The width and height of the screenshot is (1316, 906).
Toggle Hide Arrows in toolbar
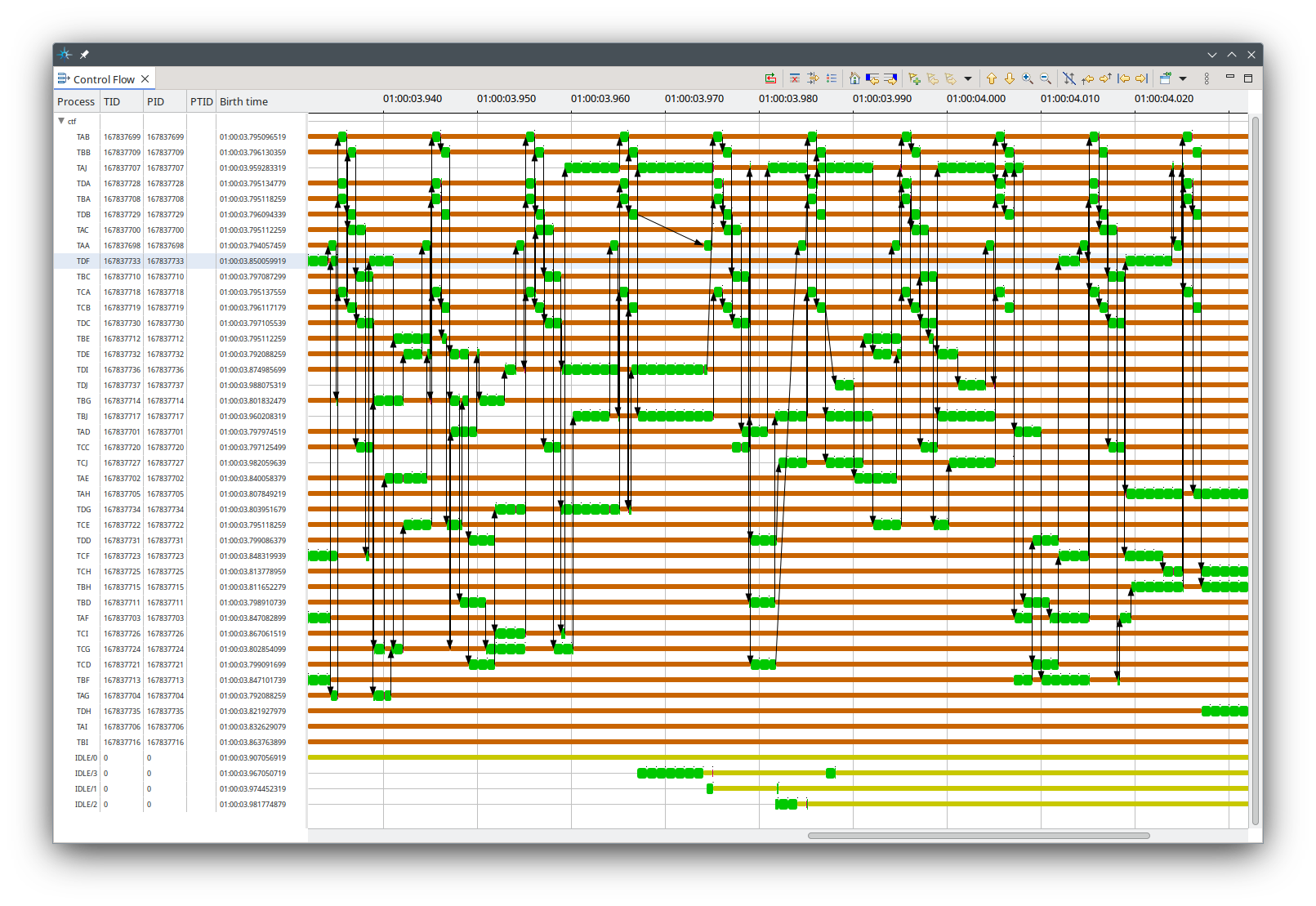tap(1069, 78)
